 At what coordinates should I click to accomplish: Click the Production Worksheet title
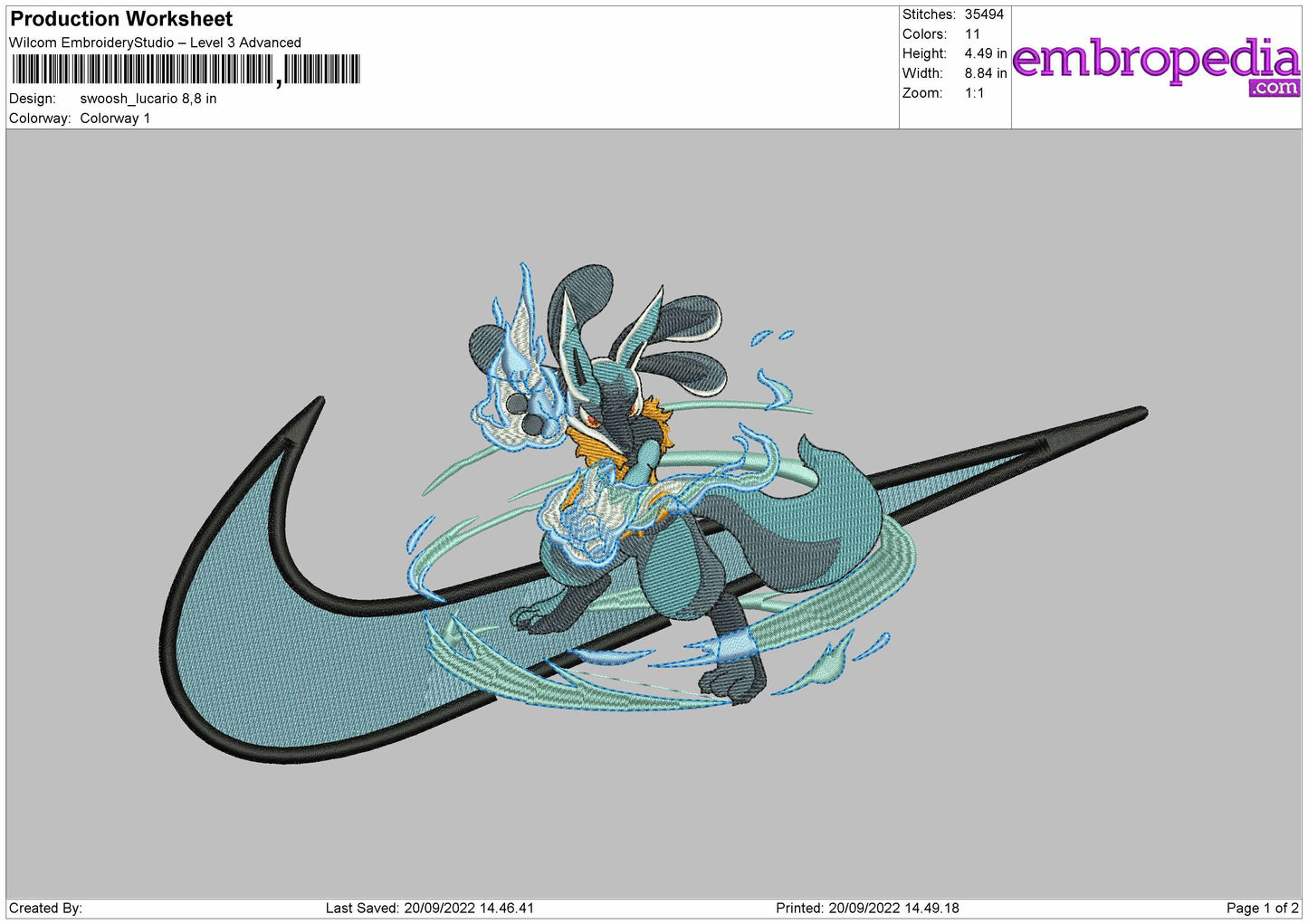click(121, 19)
